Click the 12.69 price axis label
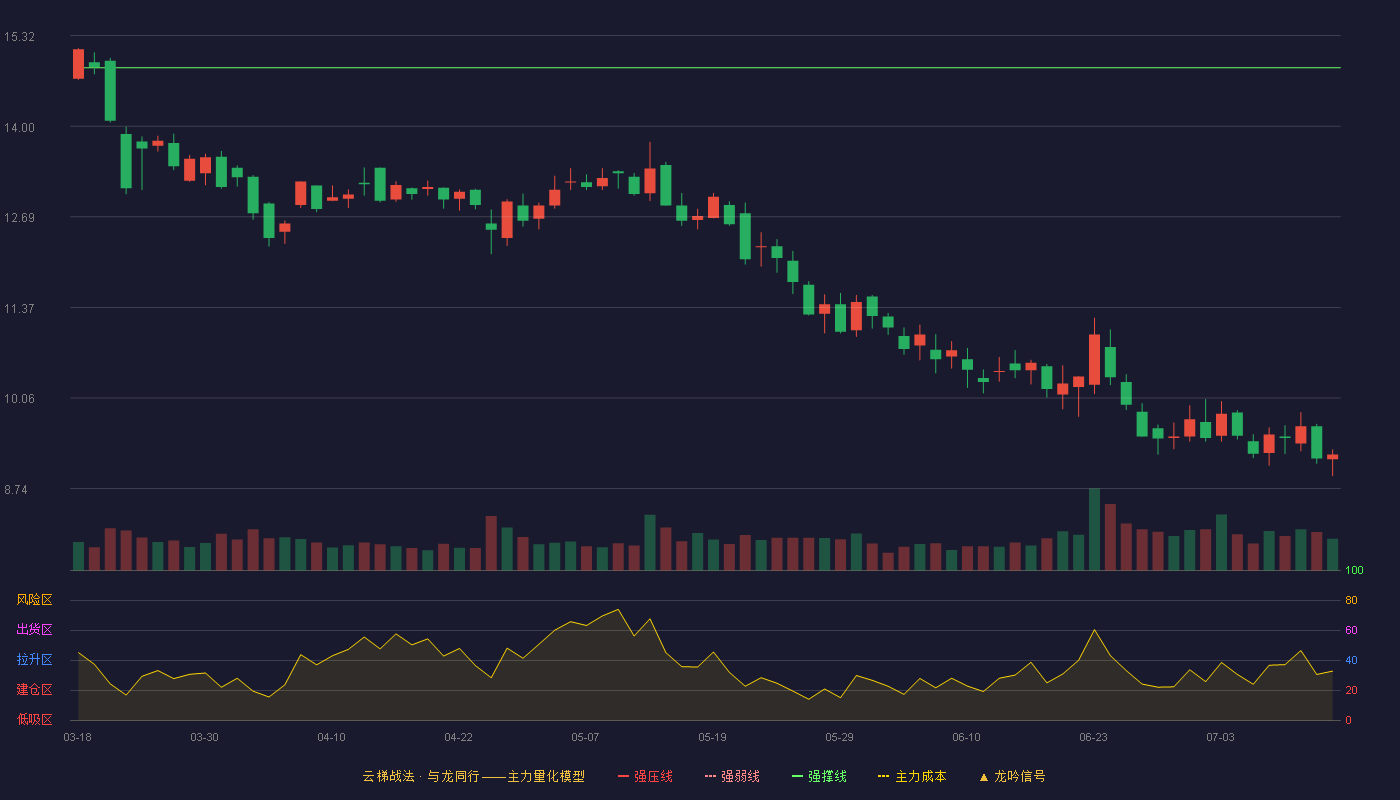This screenshot has height=800, width=1400. (19, 218)
